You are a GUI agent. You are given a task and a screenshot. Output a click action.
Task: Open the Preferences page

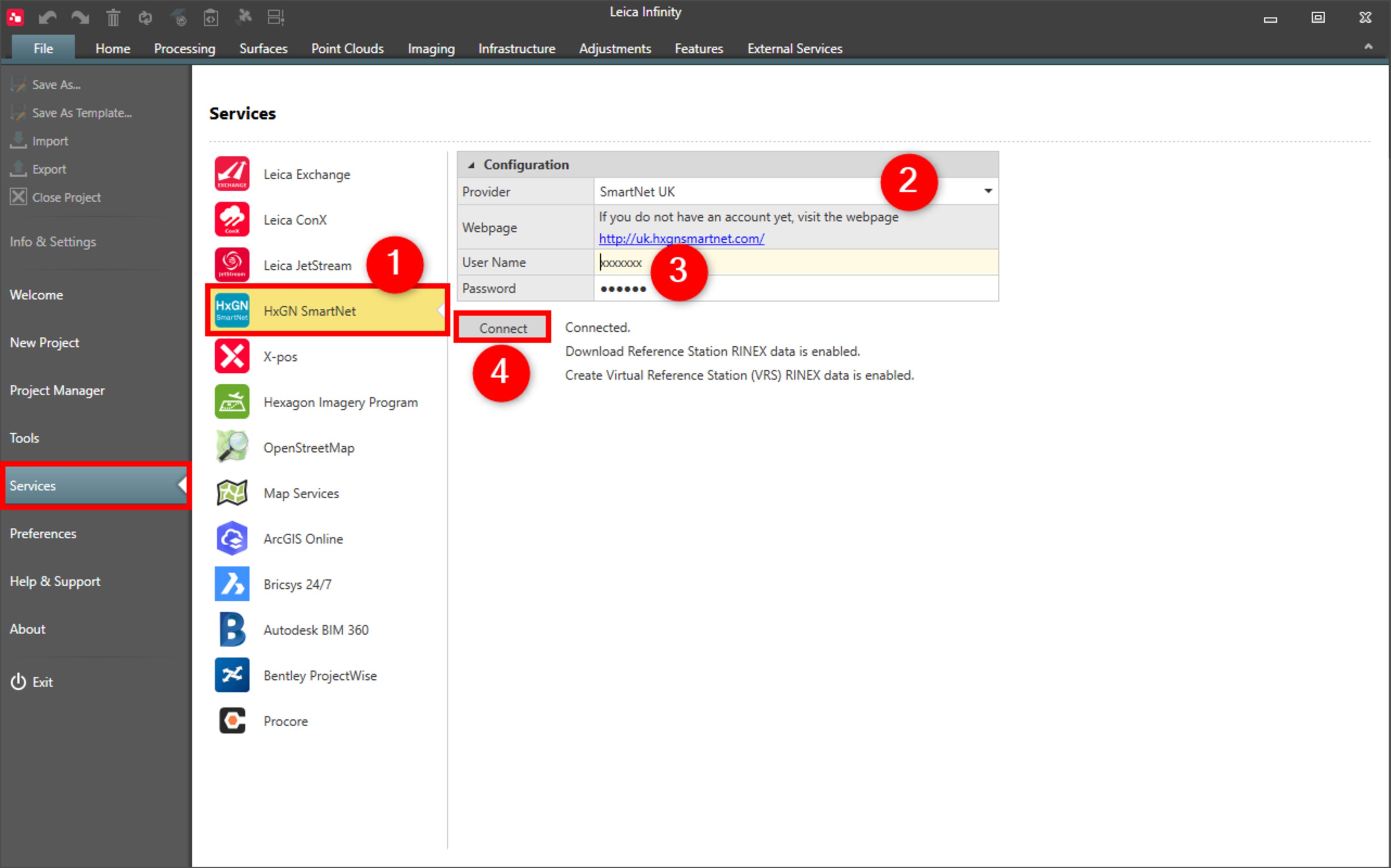pyautogui.click(x=43, y=533)
